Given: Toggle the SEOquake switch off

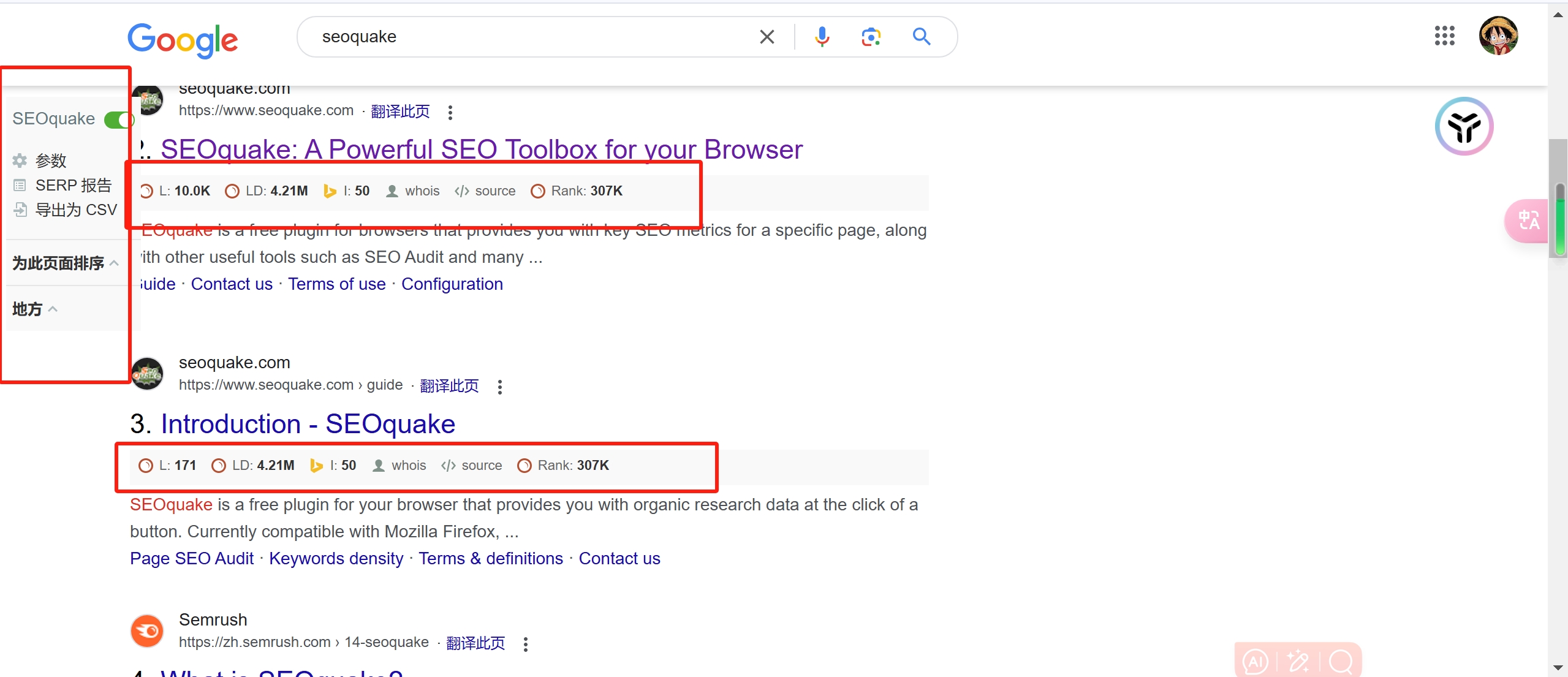Looking at the screenshot, I should click(118, 119).
